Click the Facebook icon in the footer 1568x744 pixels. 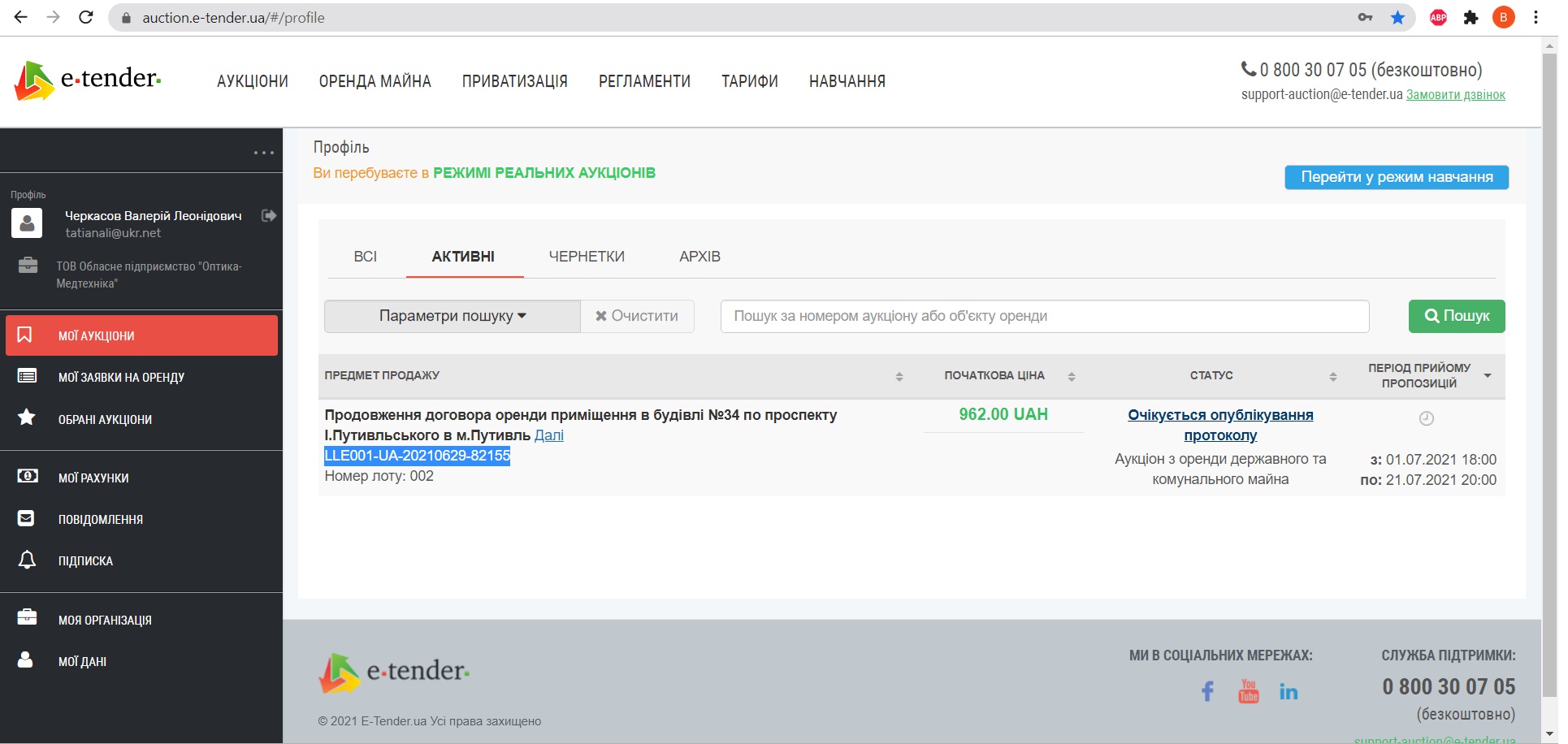pyautogui.click(x=1207, y=691)
